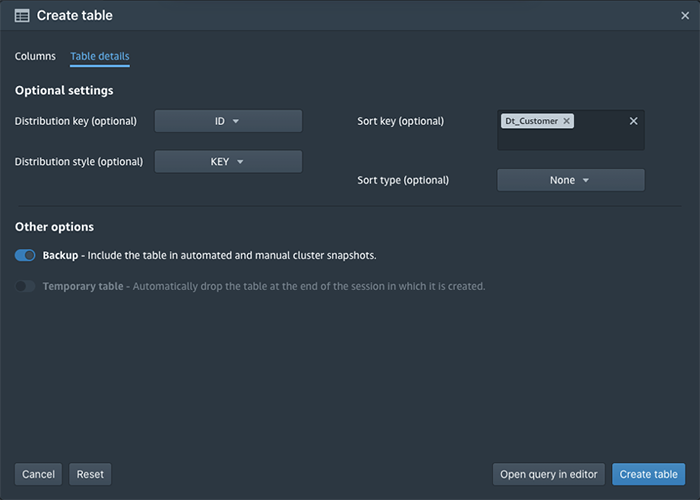Open the Distribution key dropdown
This screenshot has height=500, width=700.
tap(228, 121)
